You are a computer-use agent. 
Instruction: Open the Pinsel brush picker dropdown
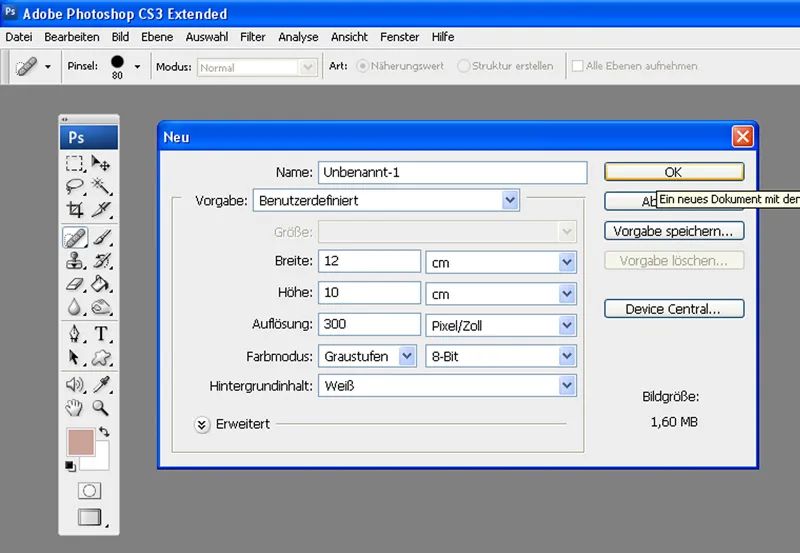pyautogui.click(x=137, y=67)
